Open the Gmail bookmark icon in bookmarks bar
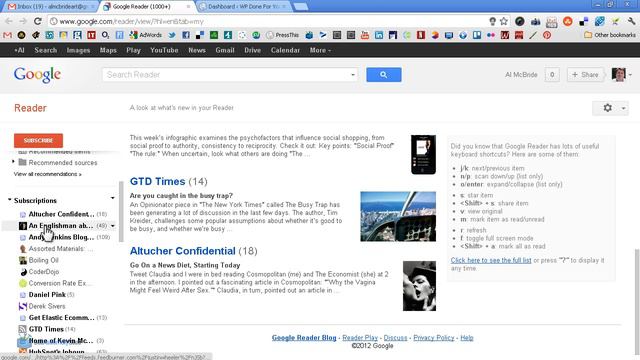The width and height of the screenshot is (640, 360). (7, 35)
